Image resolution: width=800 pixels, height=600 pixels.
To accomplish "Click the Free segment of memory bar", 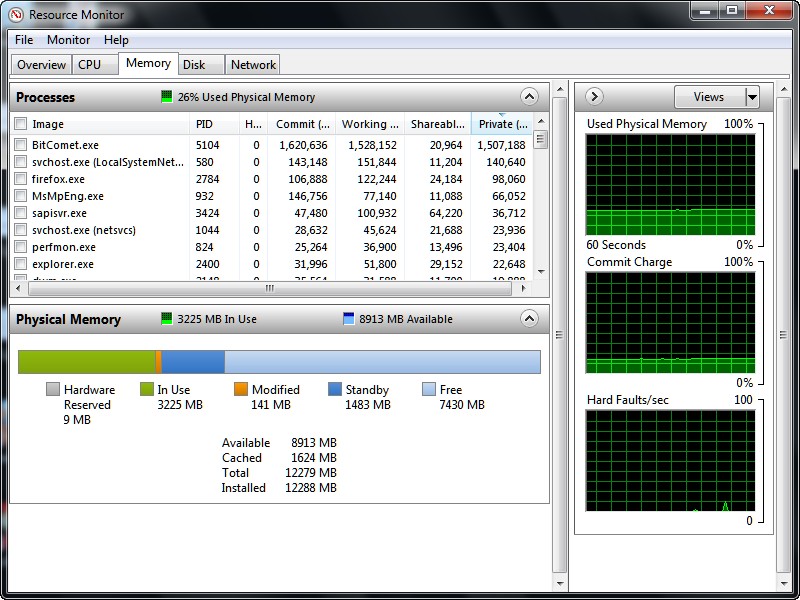I will [382, 362].
